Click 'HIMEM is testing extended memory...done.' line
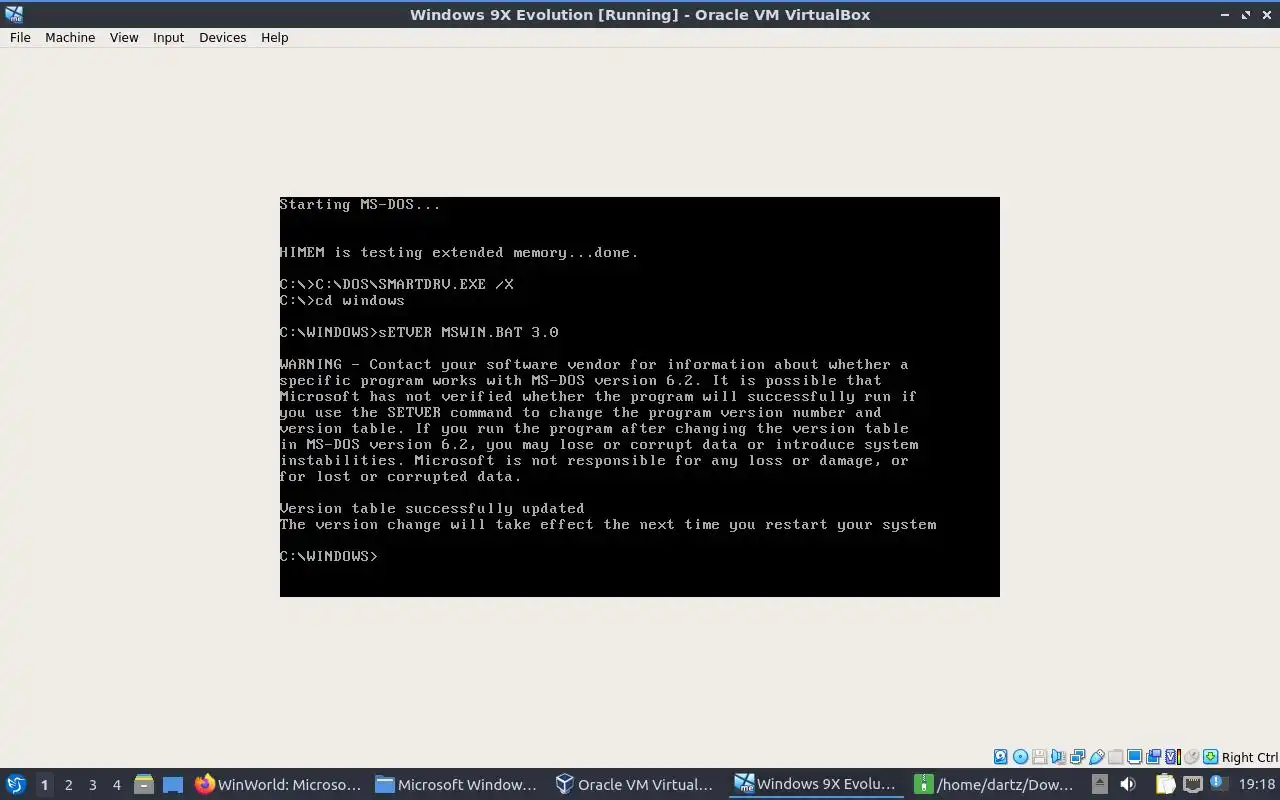Viewport: 1280px width, 800px height. click(459, 252)
